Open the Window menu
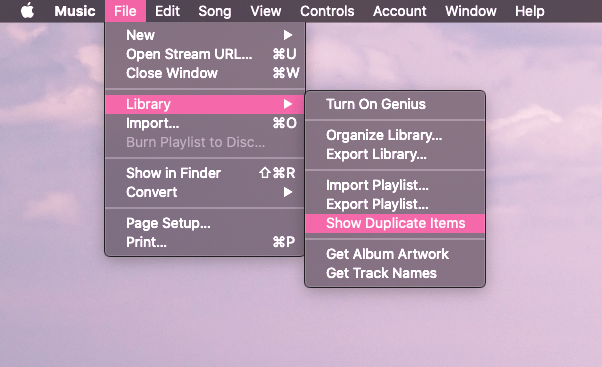 471,11
